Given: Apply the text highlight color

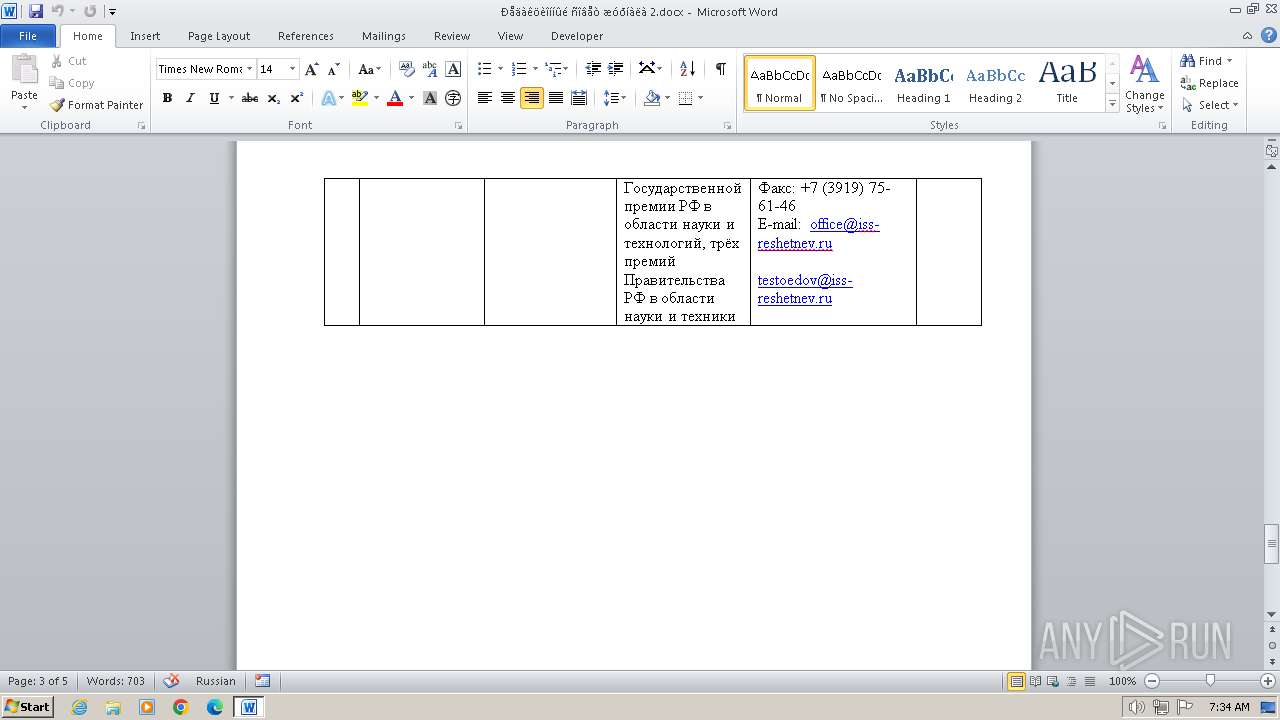Looking at the screenshot, I should coord(360,98).
